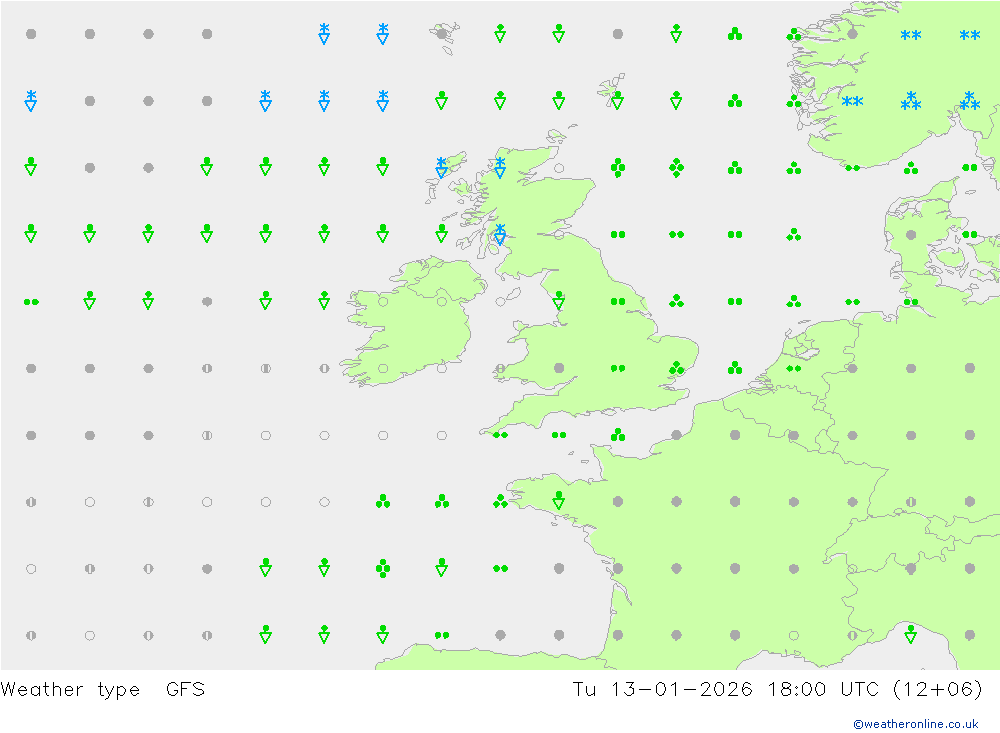
Task: Select the green shower symbol over northern England
Action: point(559,300)
